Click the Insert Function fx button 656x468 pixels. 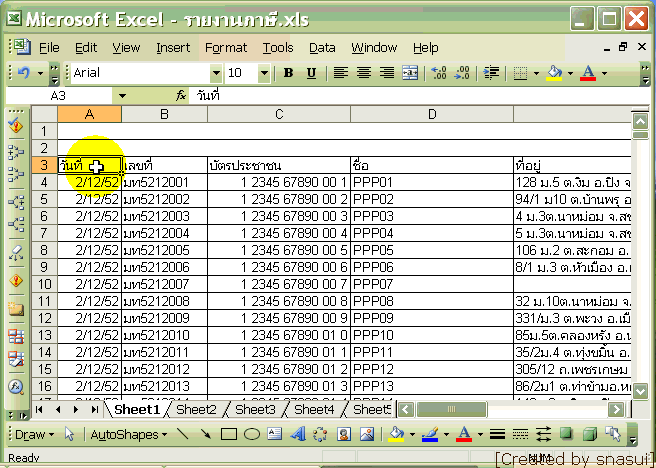181,96
